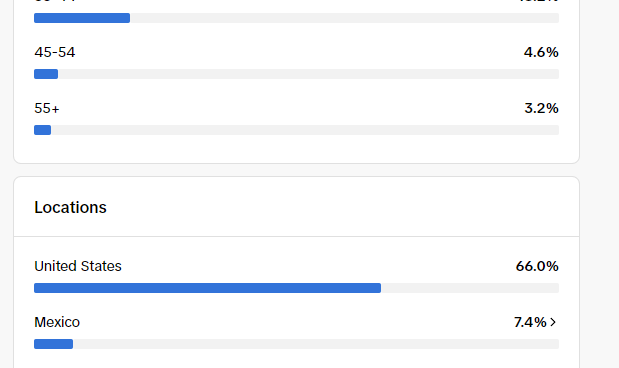Click gray unfilled bar above the 45-54 row

[344, 18]
